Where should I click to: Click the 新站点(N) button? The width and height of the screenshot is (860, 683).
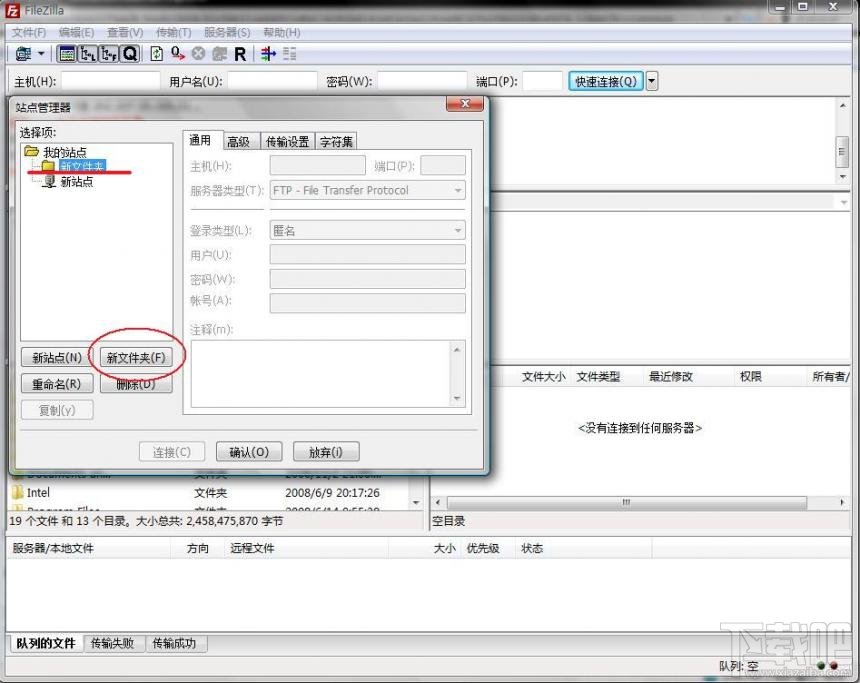pyautogui.click(x=57, y=358)
